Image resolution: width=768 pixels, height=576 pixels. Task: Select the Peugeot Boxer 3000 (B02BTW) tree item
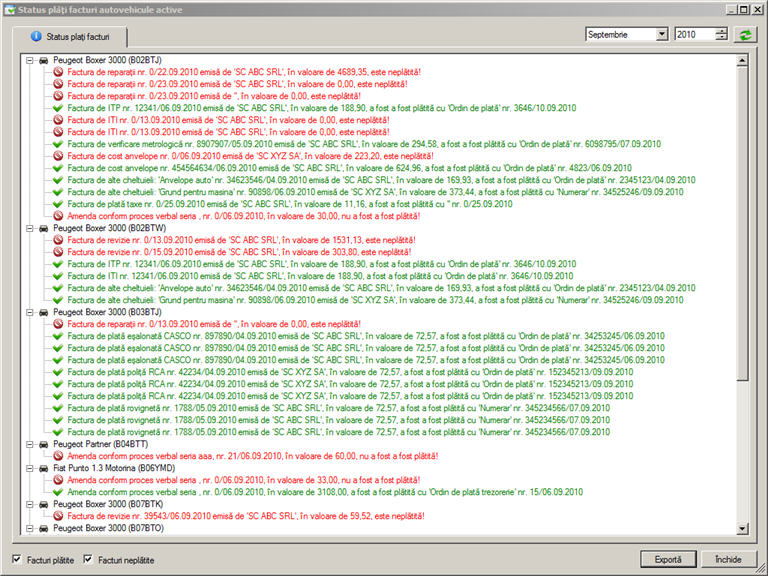[98, 228]
